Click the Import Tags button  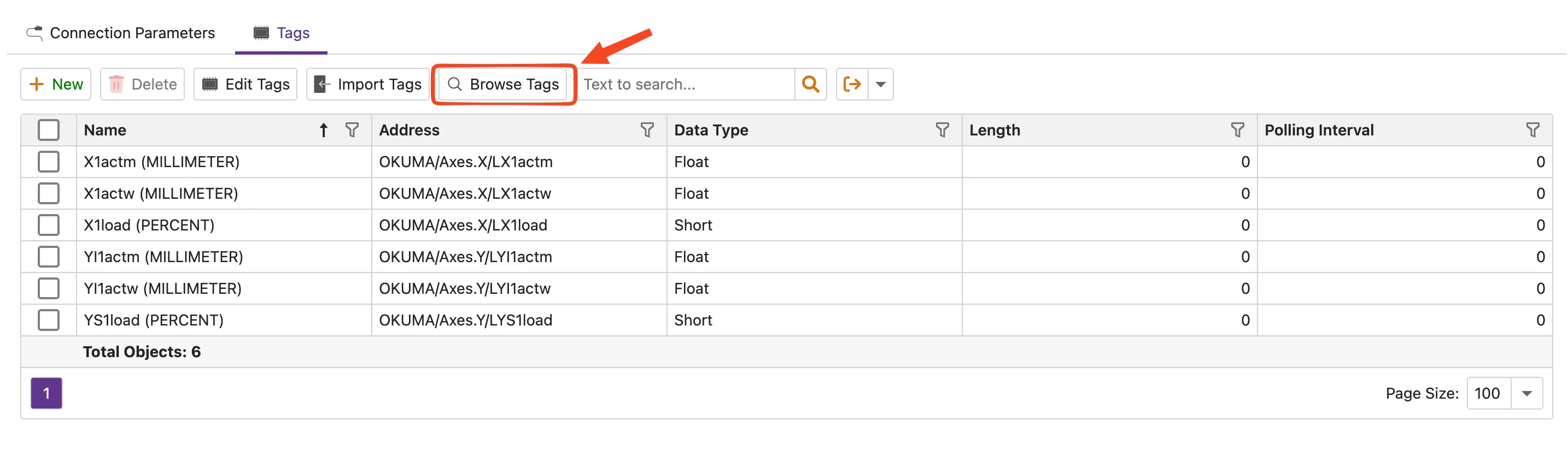point(367,84)
